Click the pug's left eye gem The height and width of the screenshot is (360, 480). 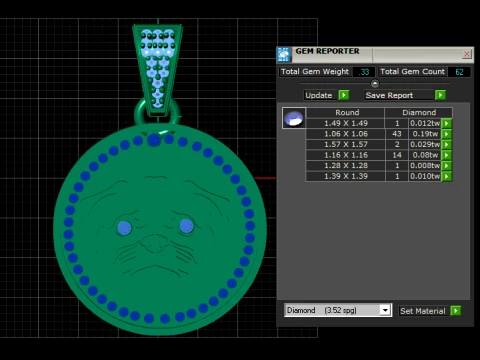click(x=124, y=228)
